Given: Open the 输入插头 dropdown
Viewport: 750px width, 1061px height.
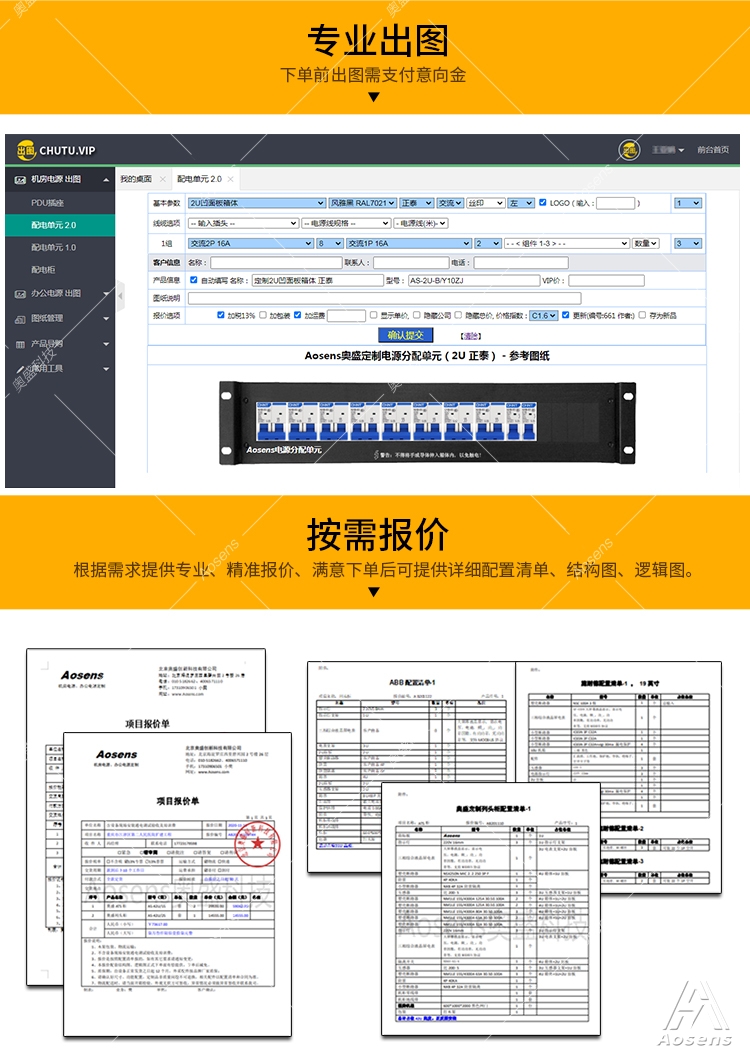Looking at the screenshot, I should [x=243, y=223].
